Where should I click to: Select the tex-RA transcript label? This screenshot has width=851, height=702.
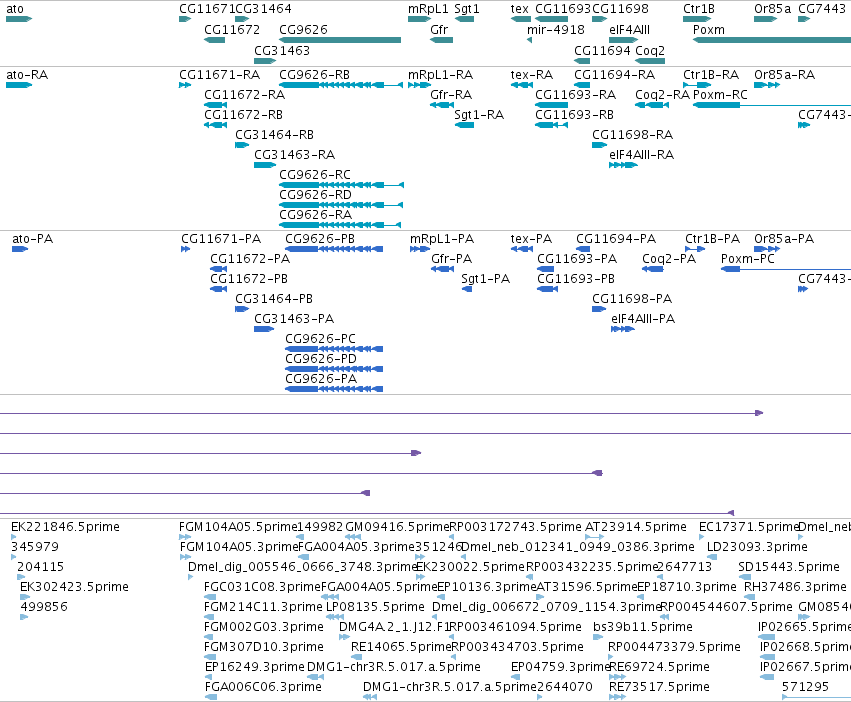click(532, 74)
